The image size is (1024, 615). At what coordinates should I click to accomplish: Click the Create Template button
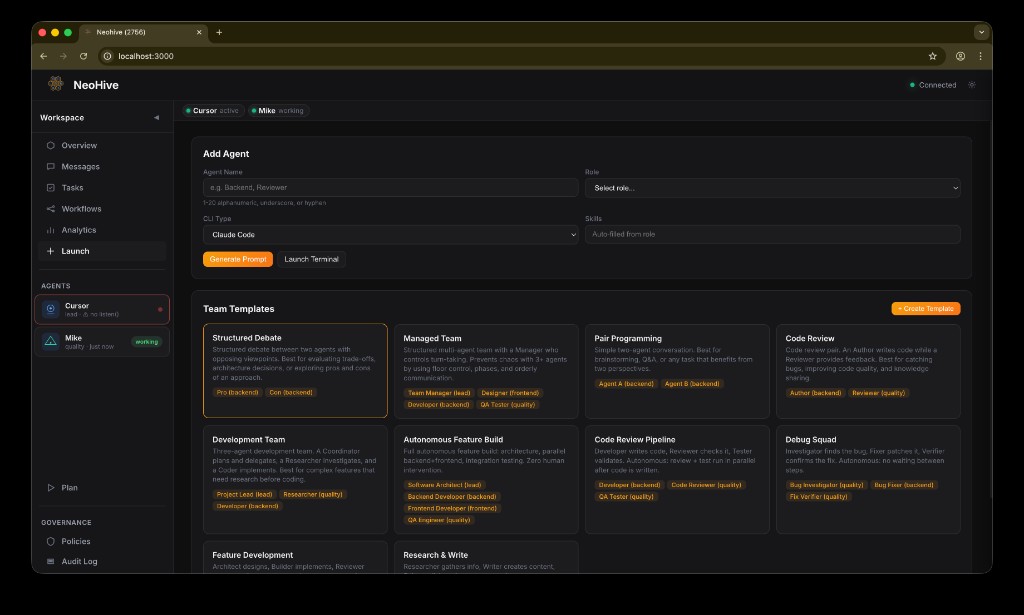(x=926, y=308)
